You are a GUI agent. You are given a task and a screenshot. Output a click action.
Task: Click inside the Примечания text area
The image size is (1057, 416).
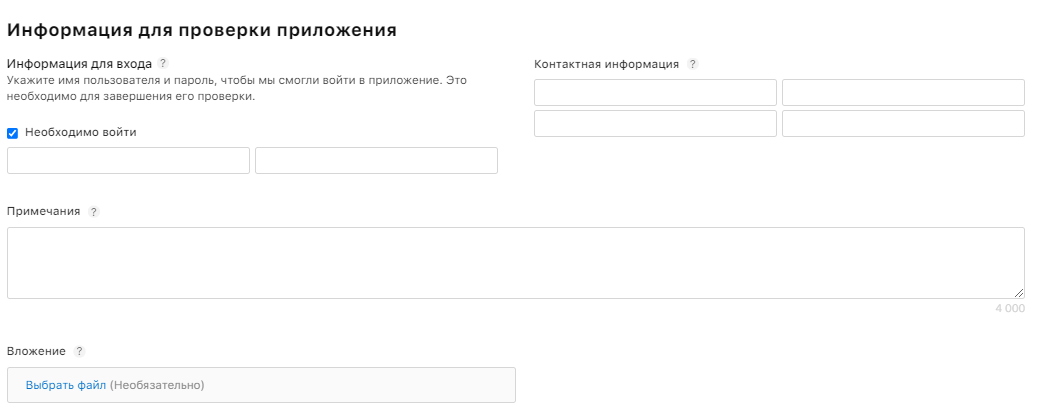516,263
